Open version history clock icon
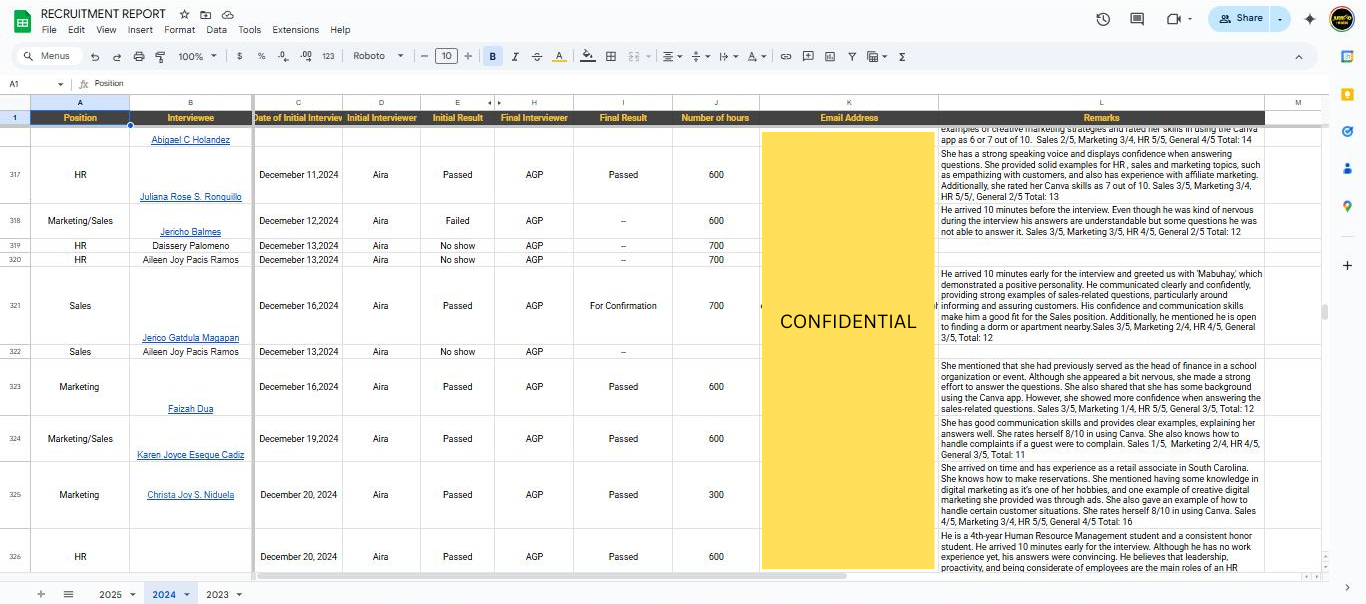Image resolution: width=1366 pixels, height=604 pixels. tap(1103, 19)
